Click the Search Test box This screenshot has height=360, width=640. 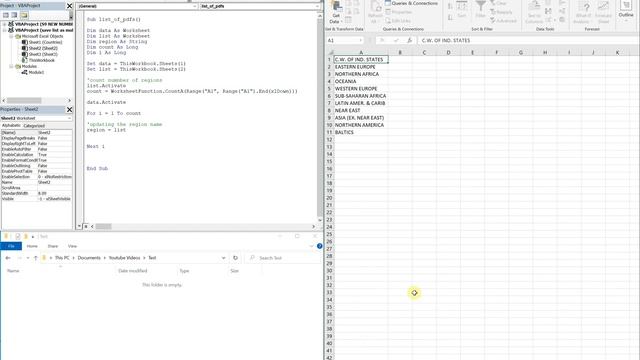click(x=284, y=258)
